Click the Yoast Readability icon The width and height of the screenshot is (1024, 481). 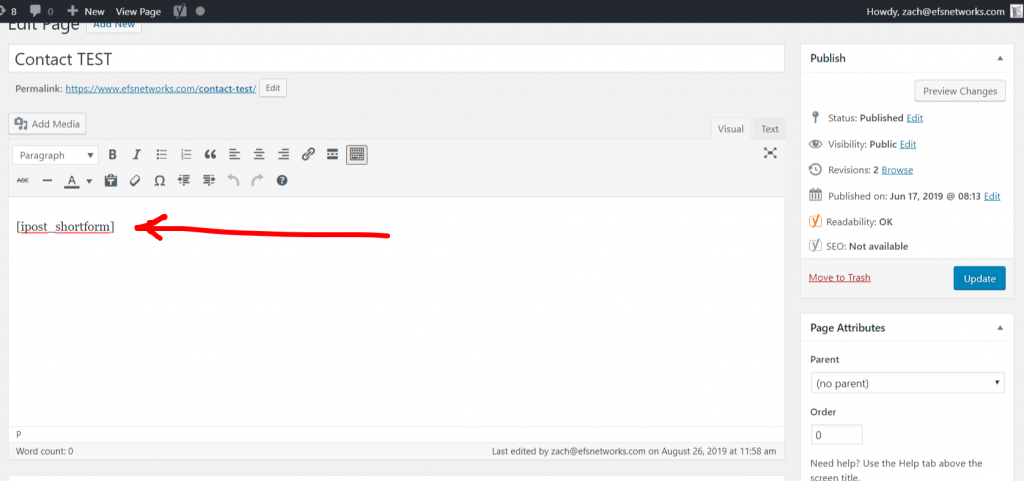pos(815,221)
